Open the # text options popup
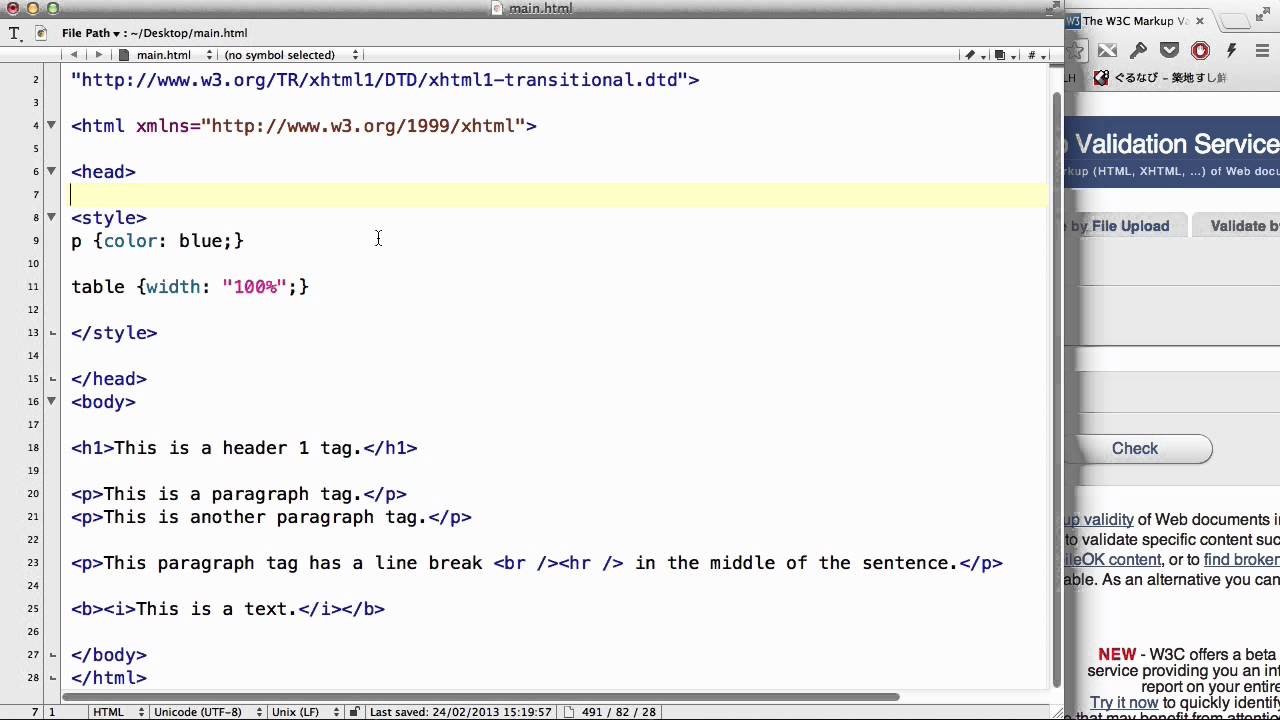 pyautogui.click(x=1035, y=55)
